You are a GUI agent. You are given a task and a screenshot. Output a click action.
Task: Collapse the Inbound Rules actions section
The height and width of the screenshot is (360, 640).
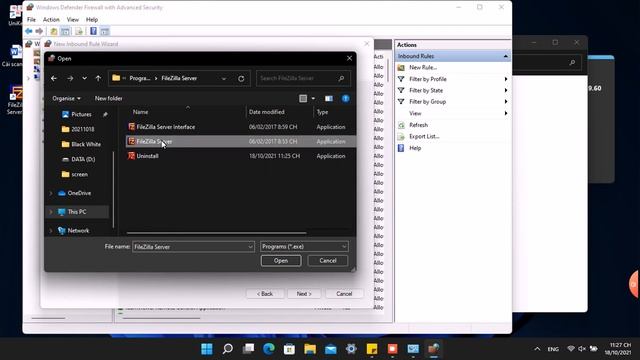(506, 56)
